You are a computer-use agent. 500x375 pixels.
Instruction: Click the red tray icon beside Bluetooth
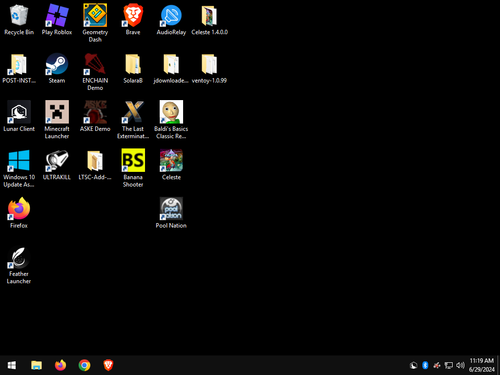coord(437,366)
